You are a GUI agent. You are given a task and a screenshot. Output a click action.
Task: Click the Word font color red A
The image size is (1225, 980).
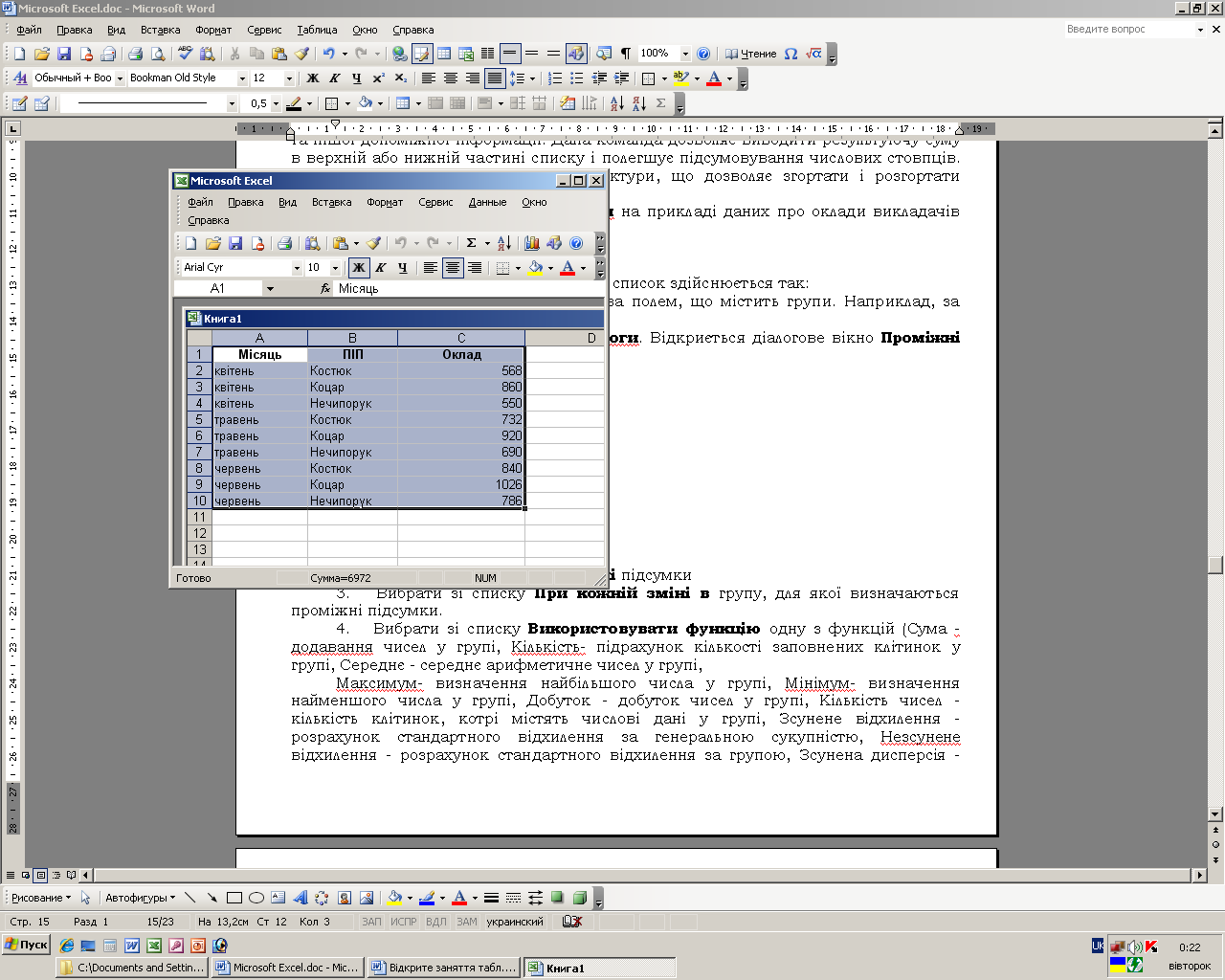click(713, 78)
